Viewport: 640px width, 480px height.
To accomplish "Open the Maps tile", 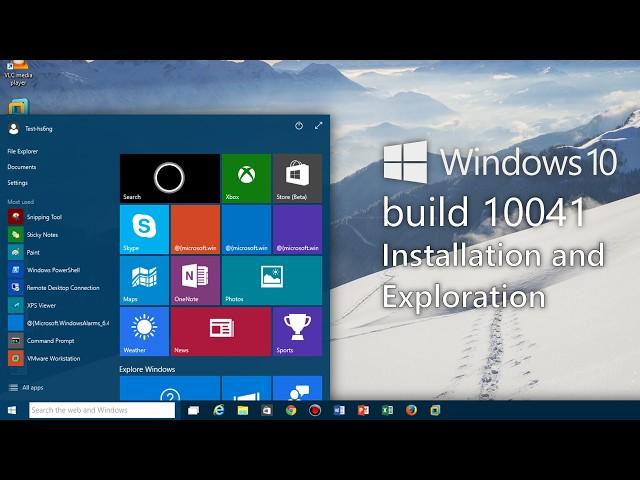I will pyautogui.click(x=144, y=280).
